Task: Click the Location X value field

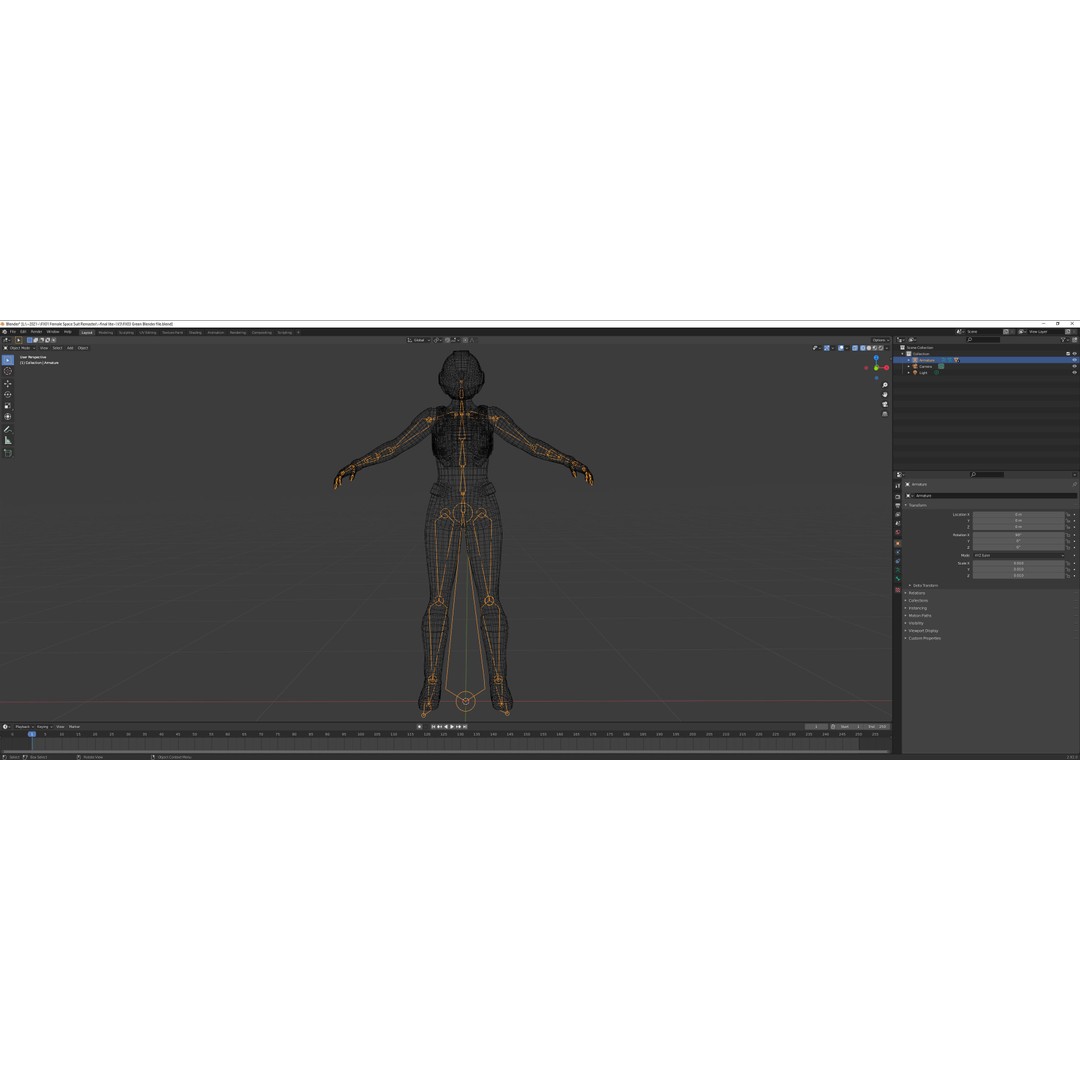Action: point(1019,515)
